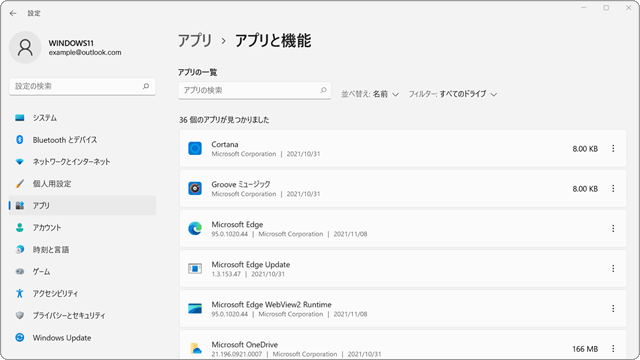Open Windows Update in the sidebar

click(82, 338)
